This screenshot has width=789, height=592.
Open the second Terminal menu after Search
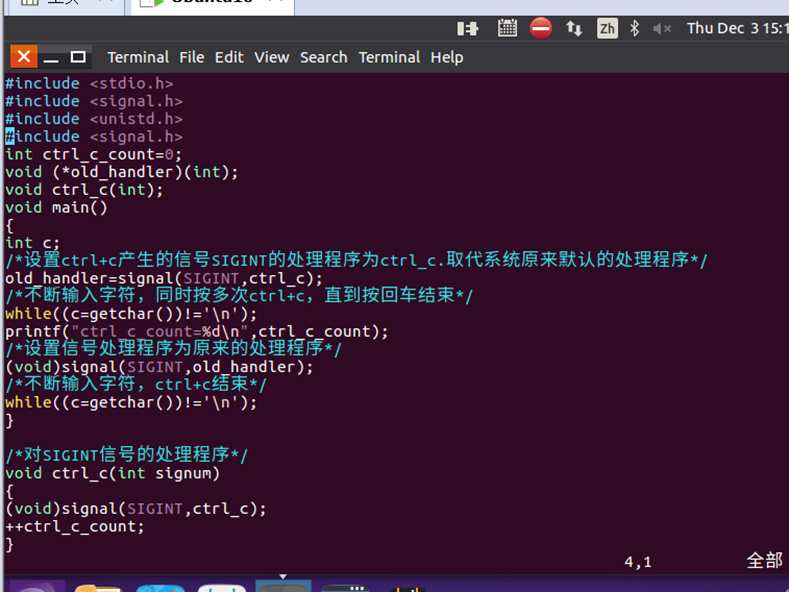click(x=389, y=57)
